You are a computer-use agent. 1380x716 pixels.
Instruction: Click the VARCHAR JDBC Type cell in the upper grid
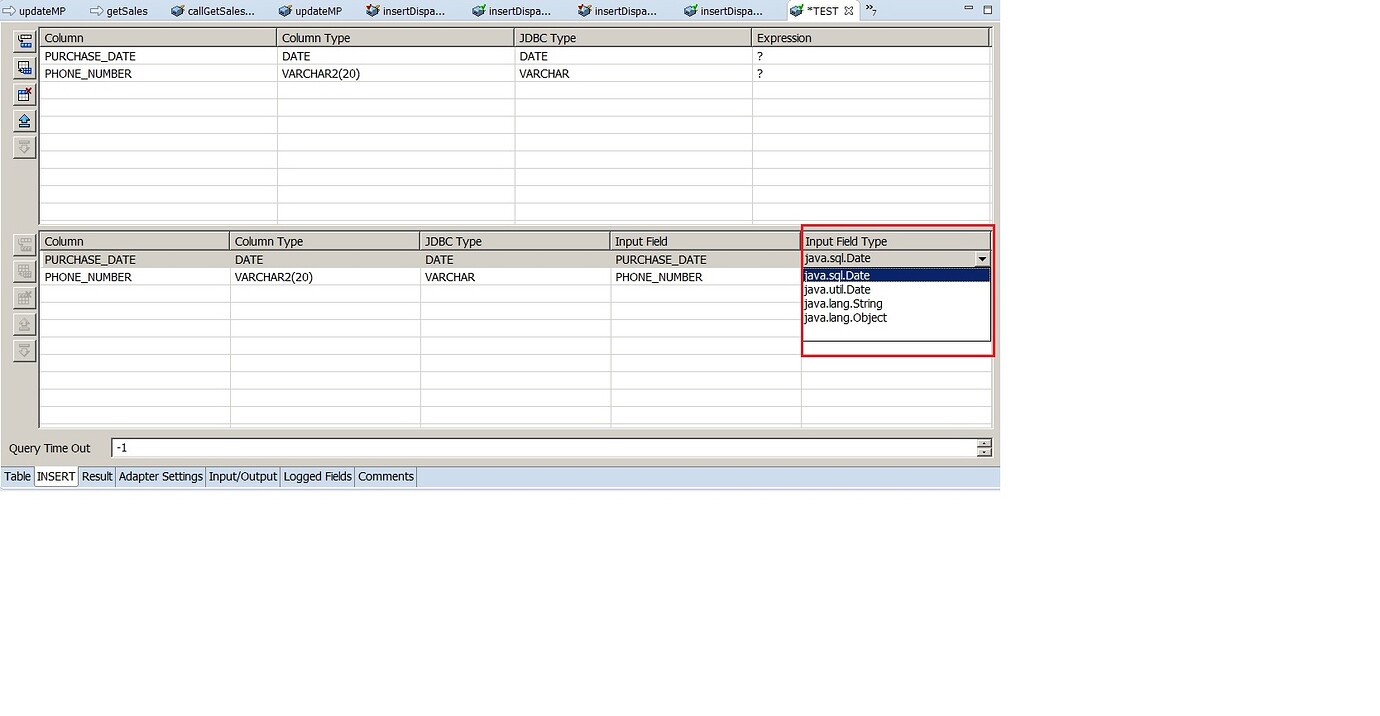click(x=633, y=74)
